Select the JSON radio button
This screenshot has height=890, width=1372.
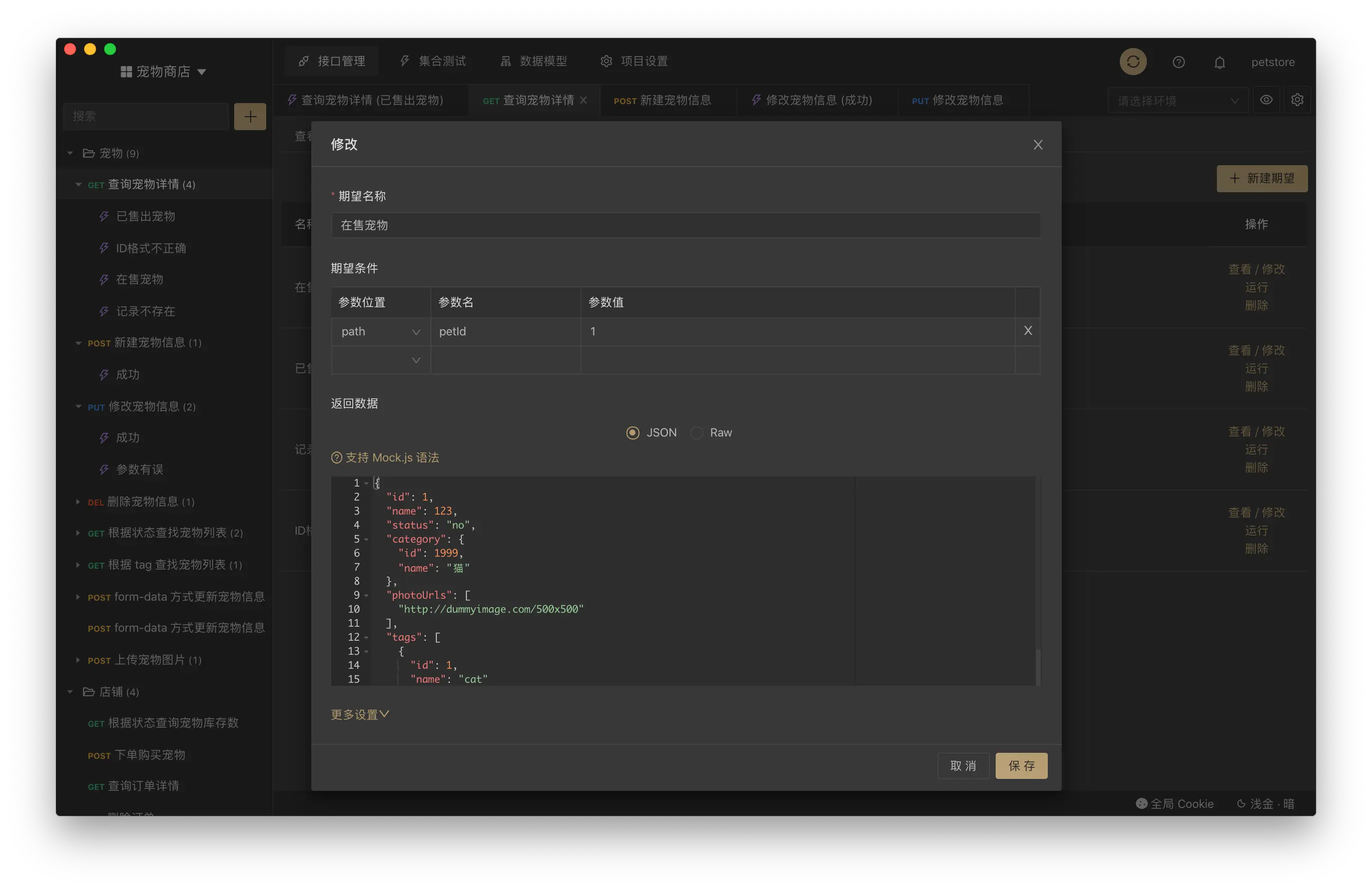[x=632, y=432]
